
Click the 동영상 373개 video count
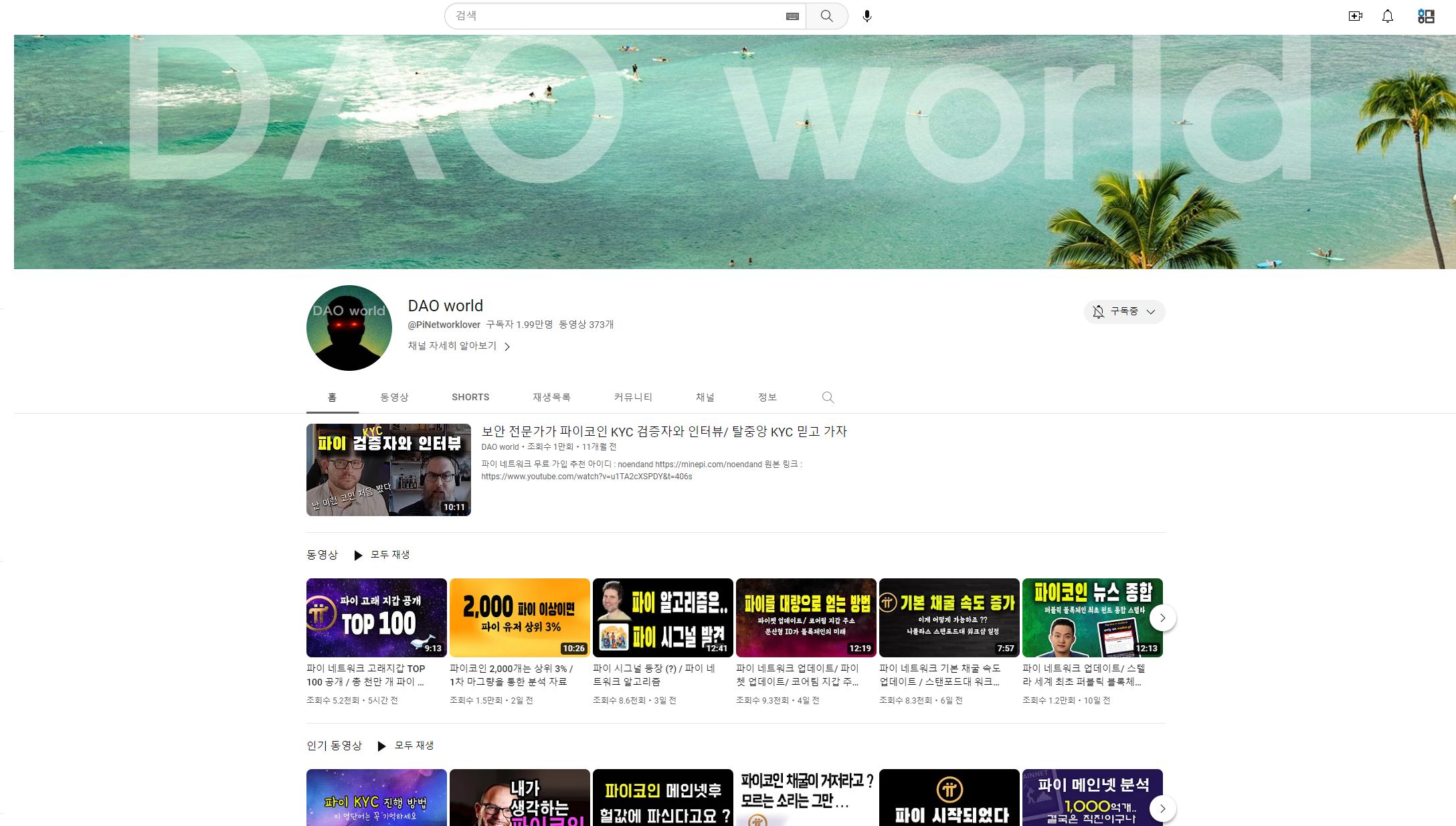(586, 325)
